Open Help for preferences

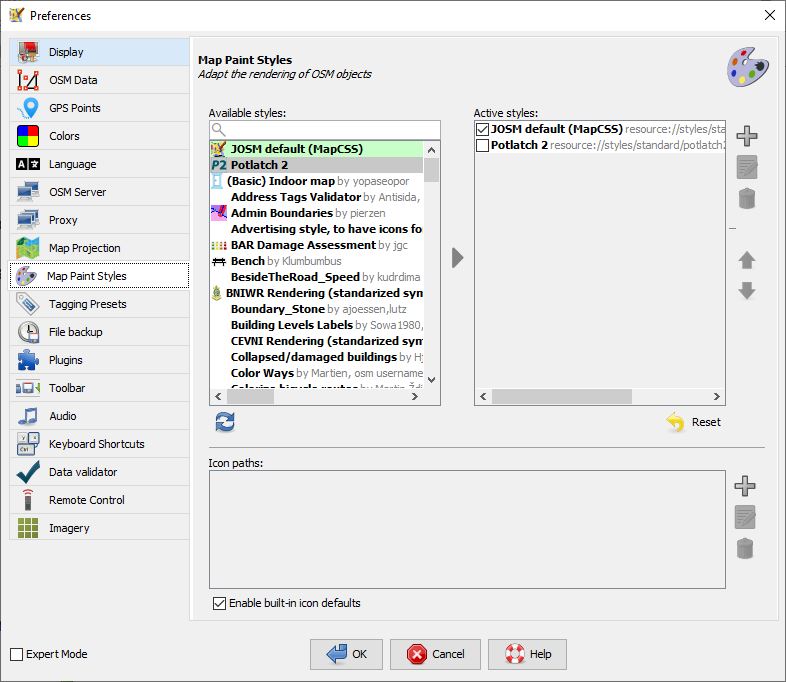[x=527, y=654]
